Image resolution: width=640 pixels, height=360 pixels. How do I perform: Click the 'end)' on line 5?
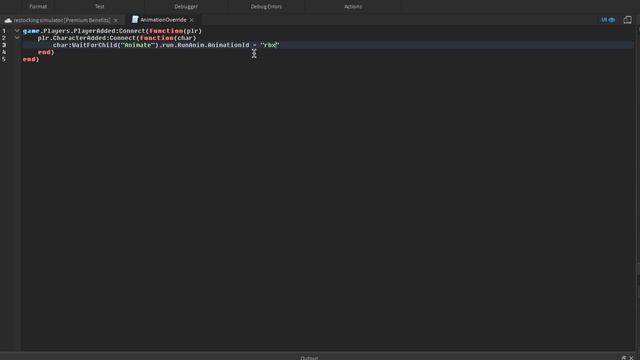pyautogui.click(x=31, y=59)
